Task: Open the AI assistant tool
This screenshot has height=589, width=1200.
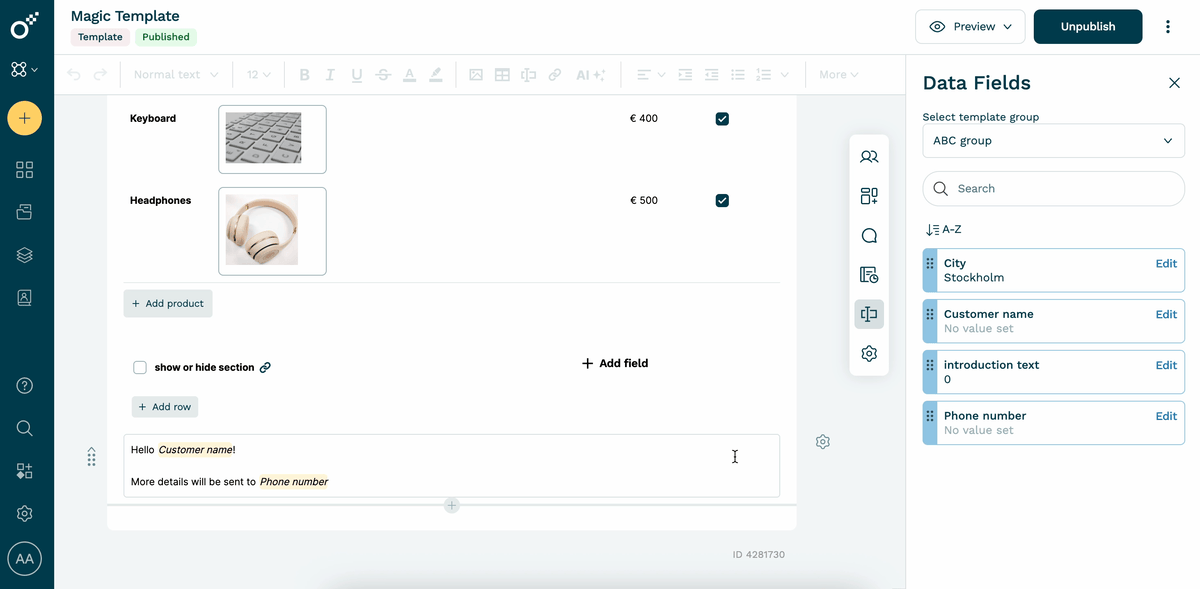Action: [590, 75]
